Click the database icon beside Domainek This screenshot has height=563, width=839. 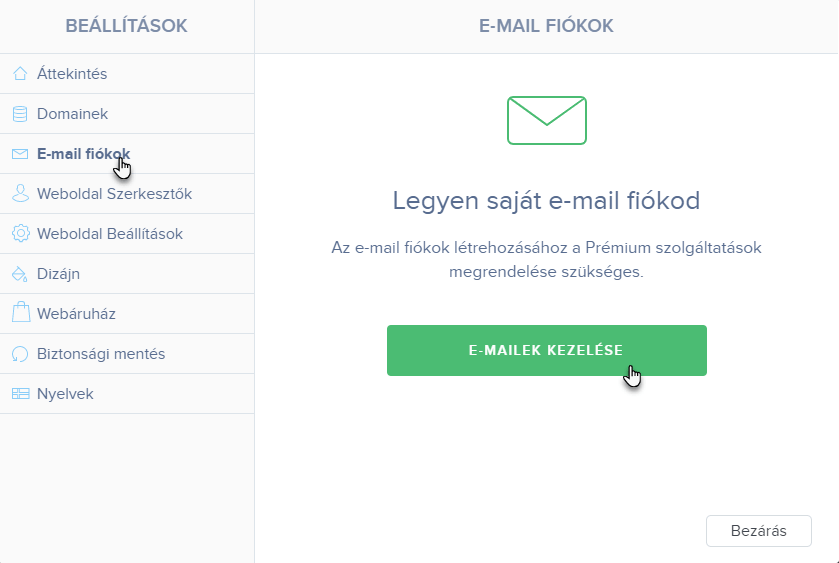[x=20, y=113]
